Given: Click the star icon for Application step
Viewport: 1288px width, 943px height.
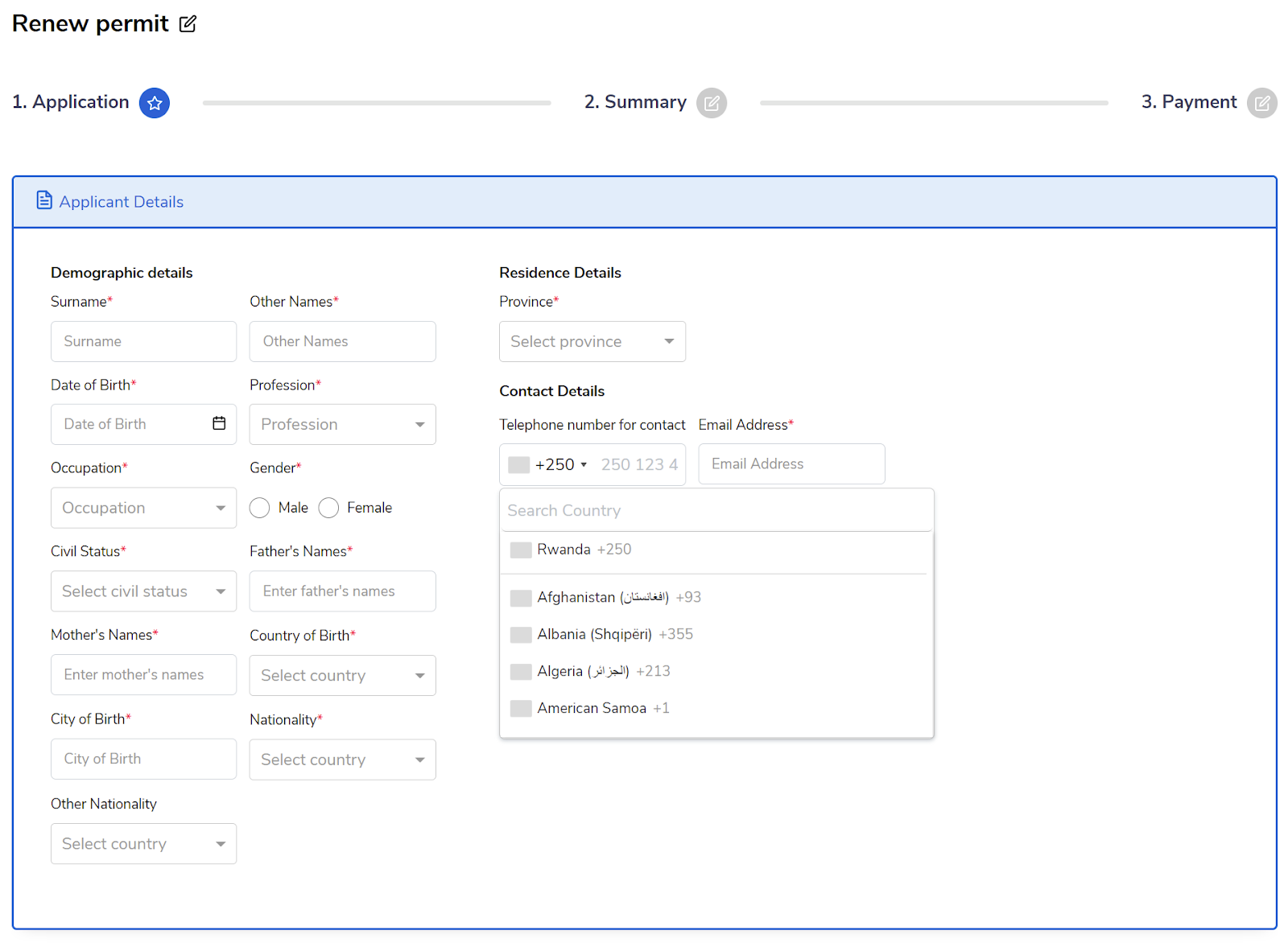Looking at the screenshot, I should tap(155, 103).
